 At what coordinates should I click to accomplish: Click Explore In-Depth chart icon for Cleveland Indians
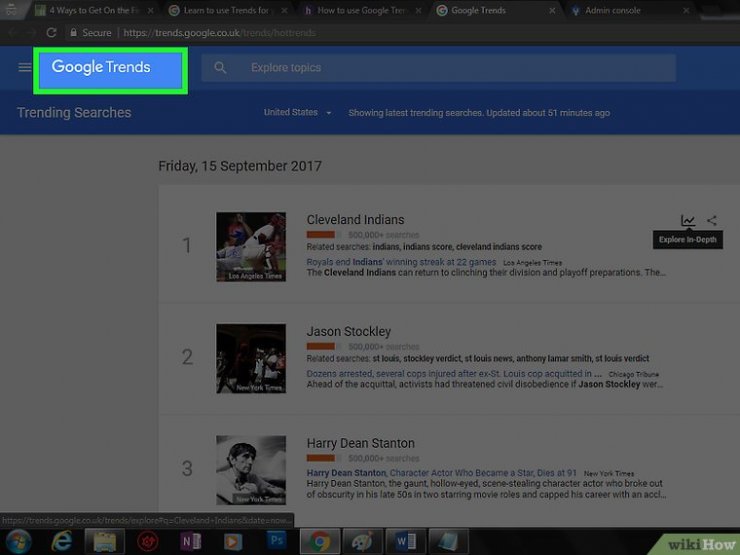point(688,220)
